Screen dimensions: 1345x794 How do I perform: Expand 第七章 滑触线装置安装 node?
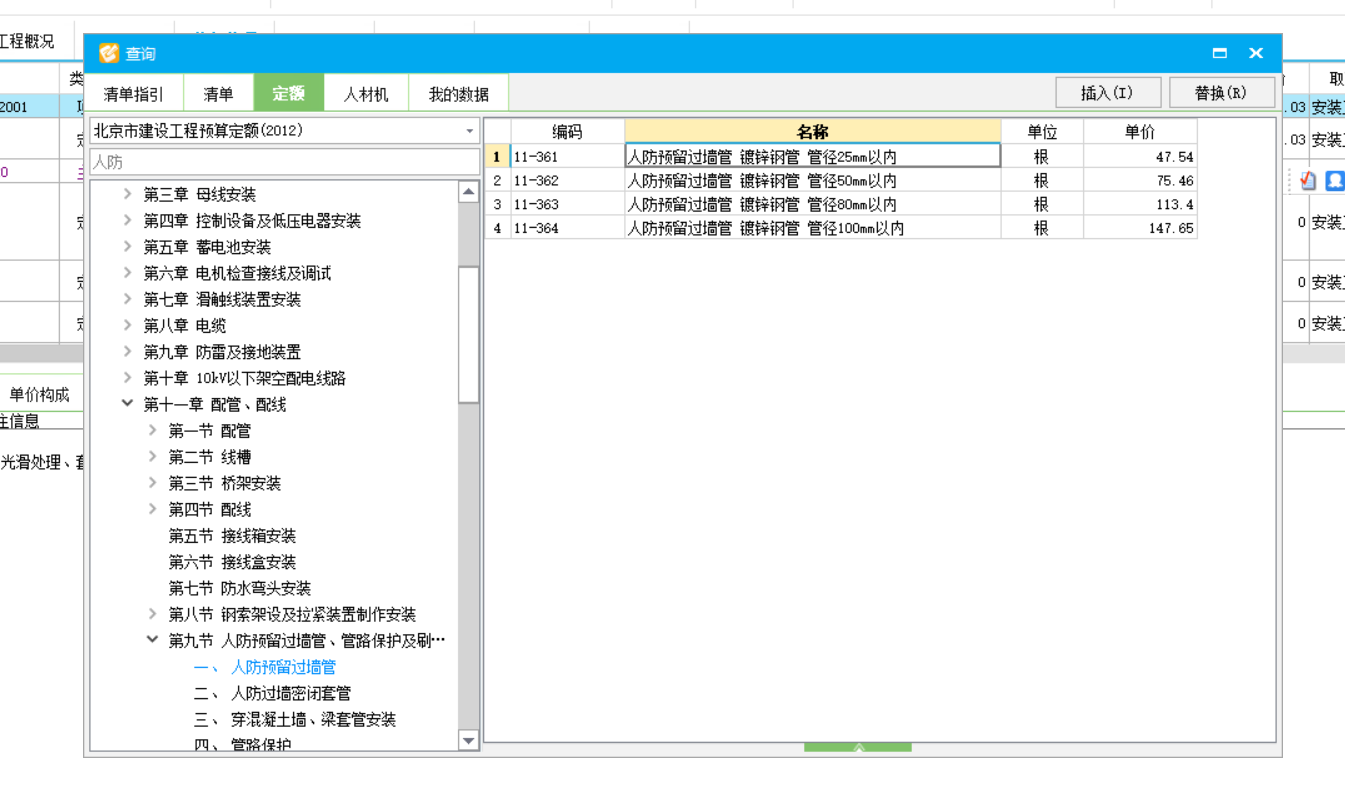[x=127, y=299]
